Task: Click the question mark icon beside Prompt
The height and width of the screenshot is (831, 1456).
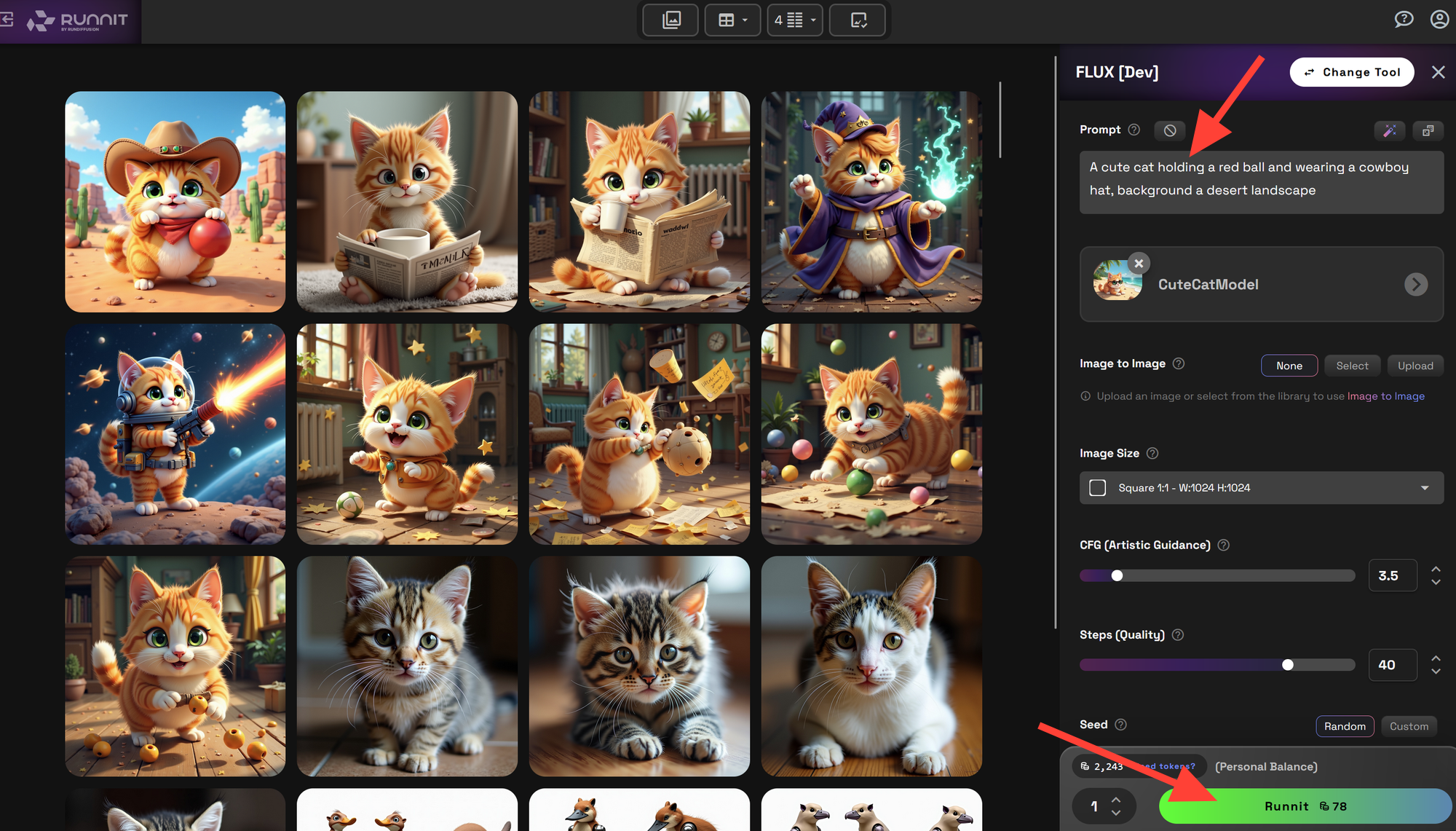Action: pos(1133,130)
